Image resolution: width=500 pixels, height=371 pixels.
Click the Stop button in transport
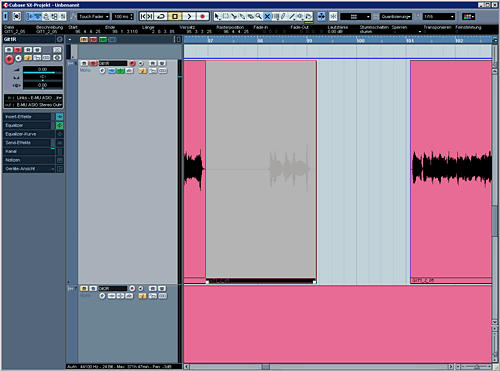175,16
